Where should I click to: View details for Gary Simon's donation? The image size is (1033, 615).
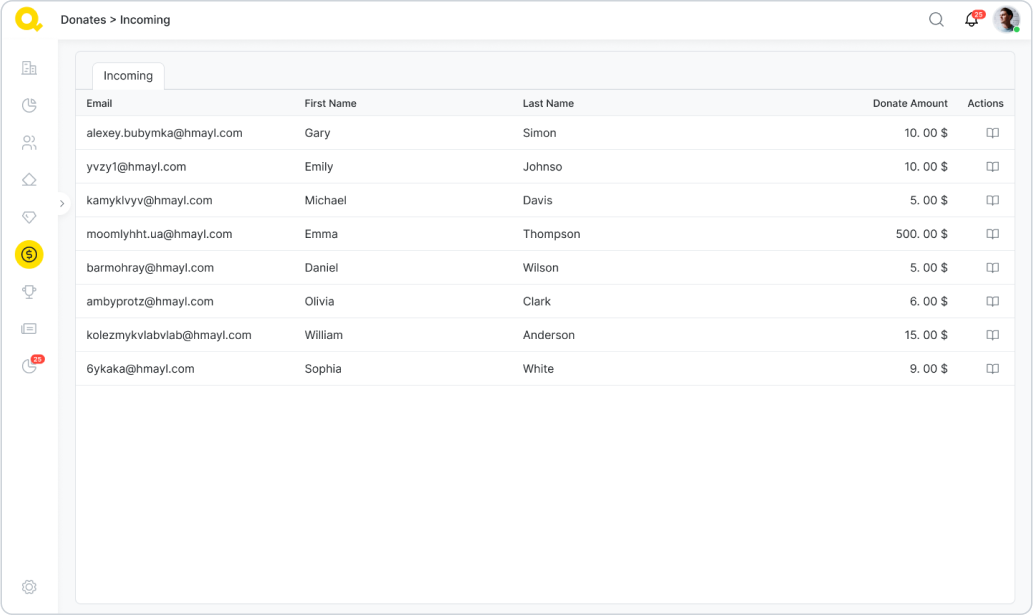pos(992,133)
